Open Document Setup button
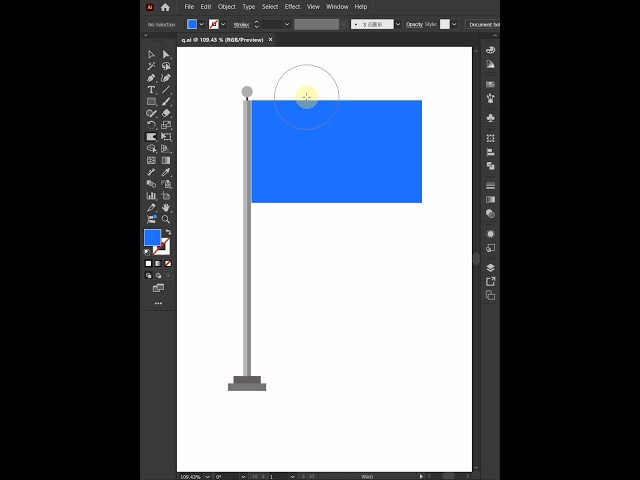This screenshot has width=640, height=480. (x=484, y=25)
